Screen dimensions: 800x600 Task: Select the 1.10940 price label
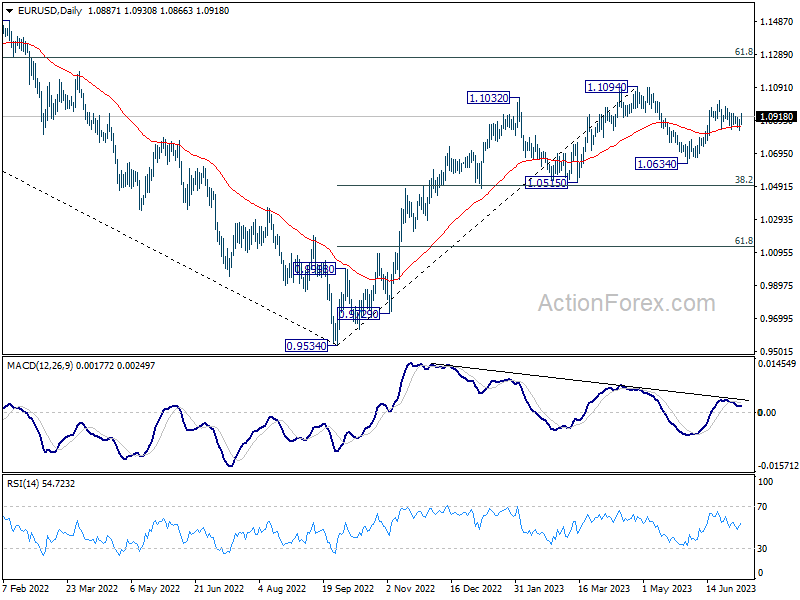[606, 87]
